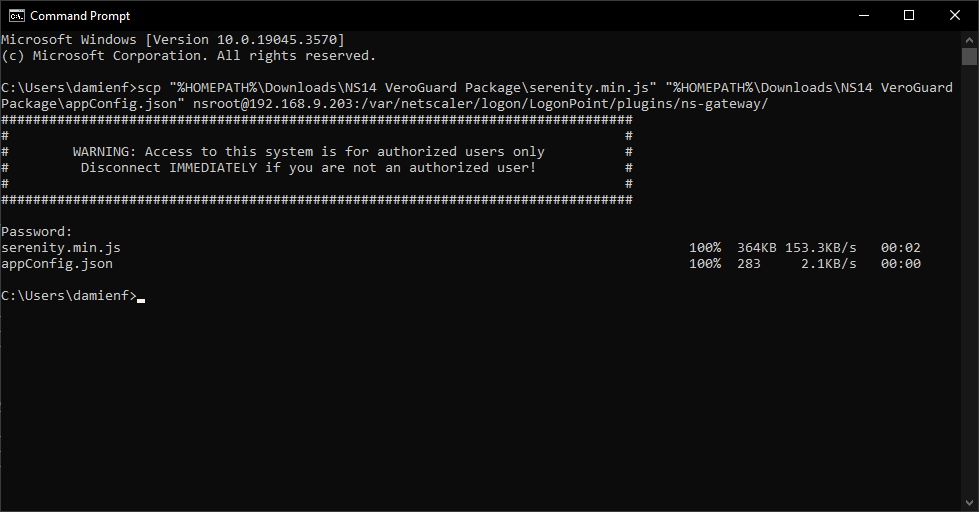Click the Disconnect IMMEDIATELY warning line
Screen dimensions: 979x512
coord(309,168)
